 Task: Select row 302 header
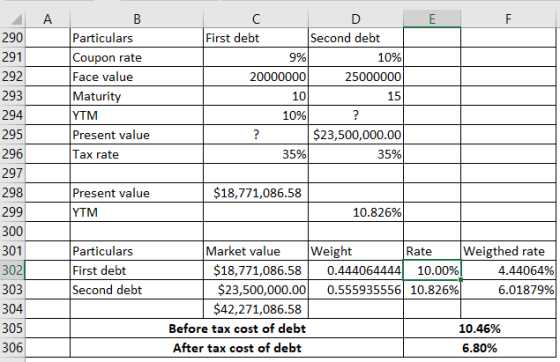tap(12, 270)
